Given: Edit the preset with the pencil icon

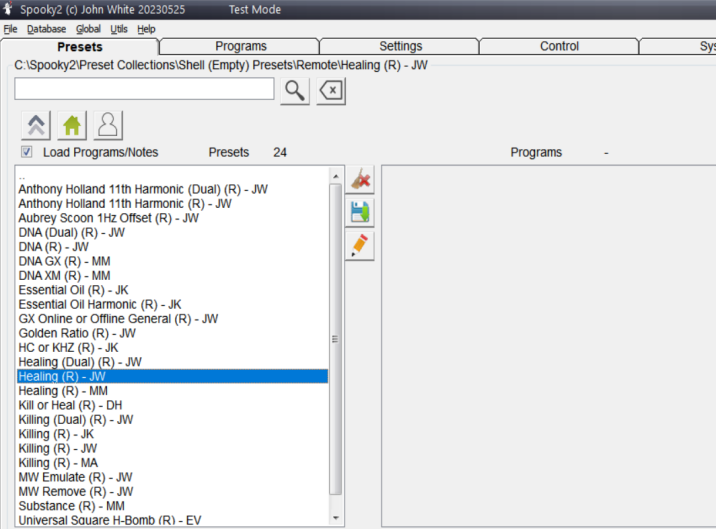Looking at the screenshot, I should pos(360,245).
